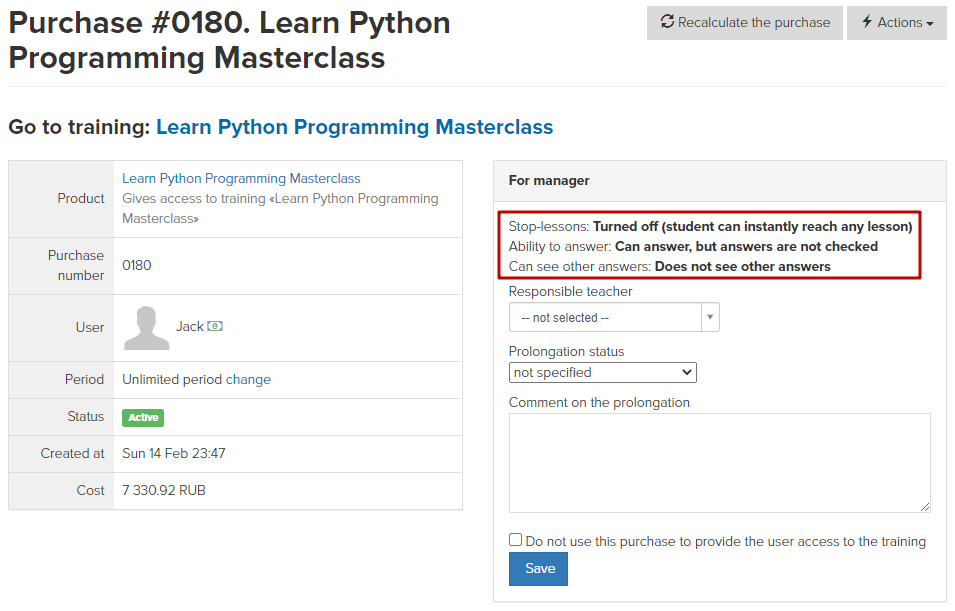Click the cost value 7 330.92 RUB
Viewport: 955px width, 611px height.
click(x=164, y=490)
